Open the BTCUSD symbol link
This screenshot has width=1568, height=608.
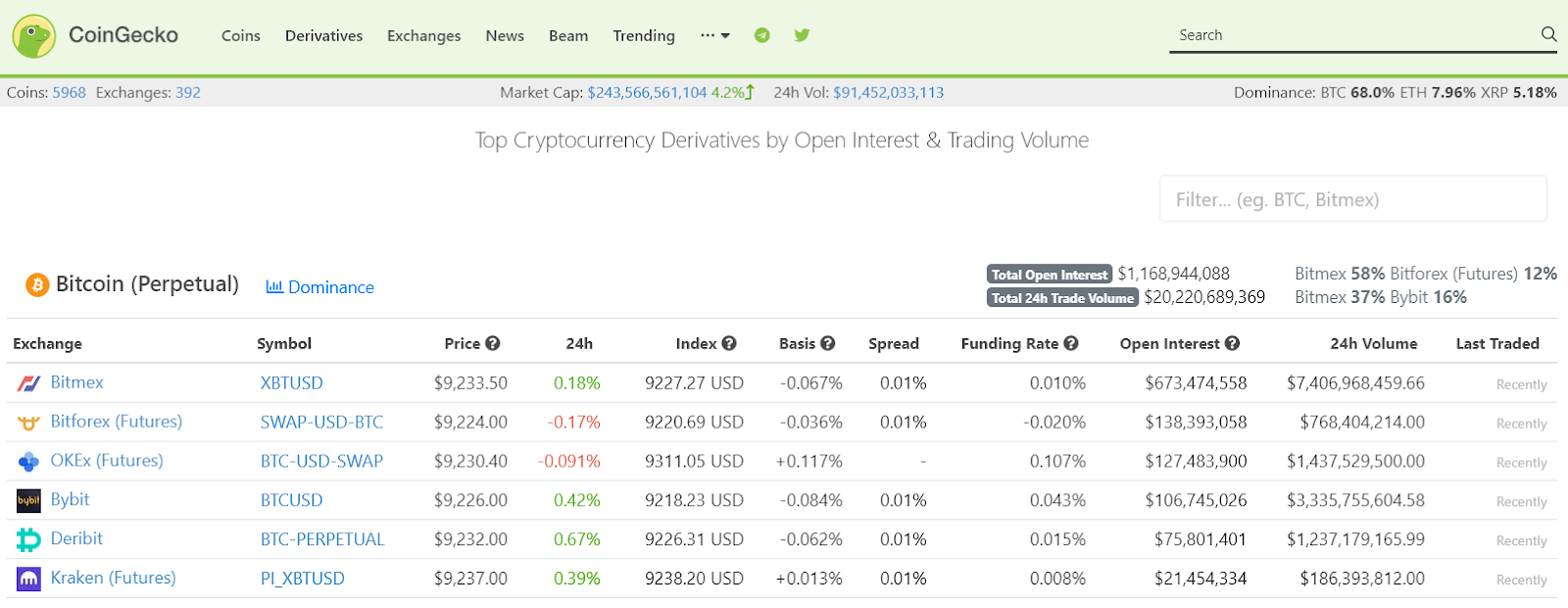291,500
